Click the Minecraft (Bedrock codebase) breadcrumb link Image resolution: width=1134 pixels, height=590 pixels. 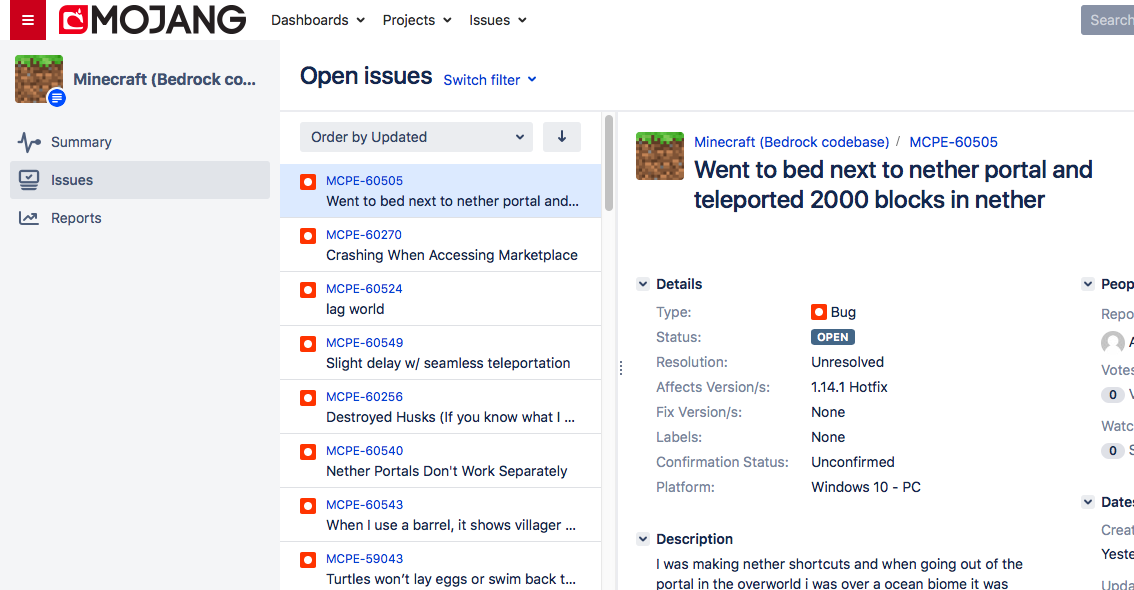(x=791, y=142)
